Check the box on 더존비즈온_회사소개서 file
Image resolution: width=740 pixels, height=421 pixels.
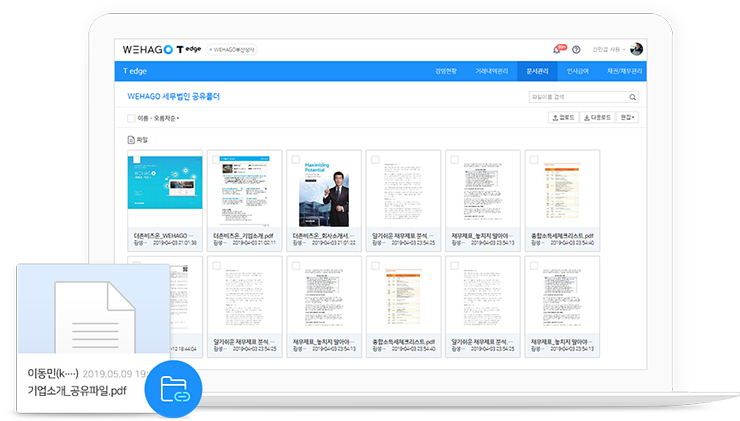(x=295, y=160)
